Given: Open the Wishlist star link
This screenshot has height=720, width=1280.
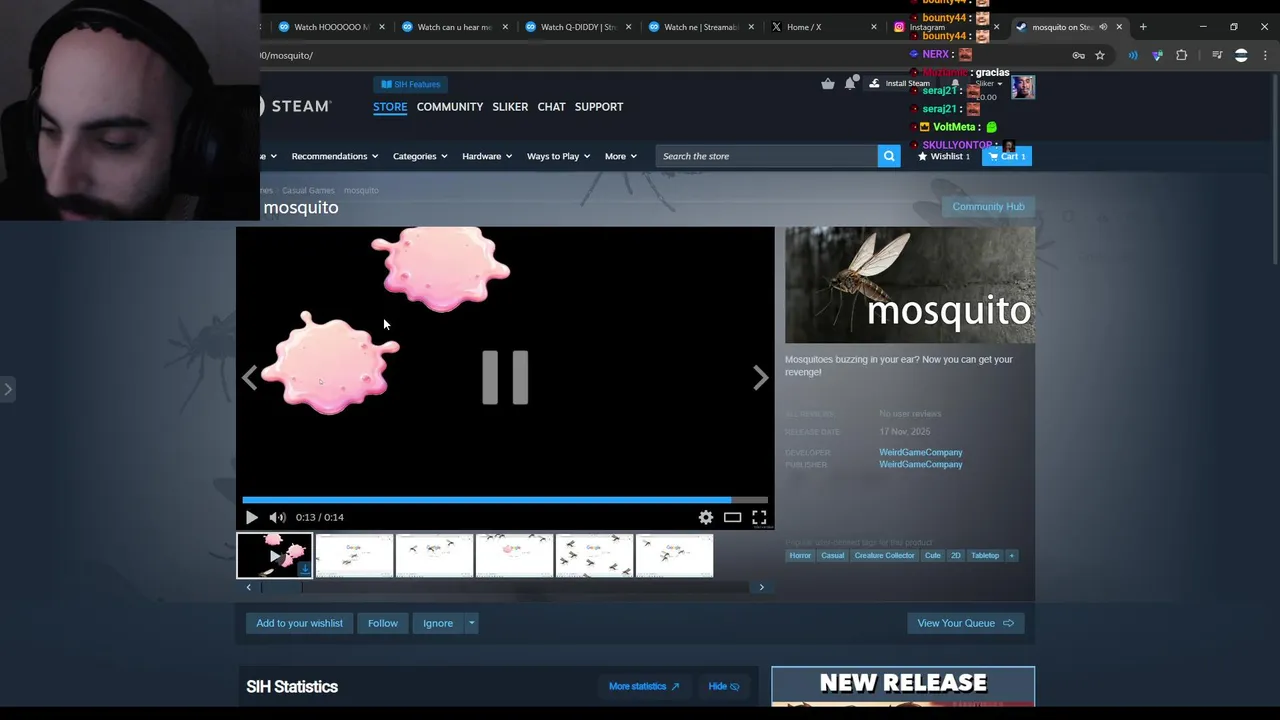Looking at the screenshot, I should pyautogui.click(x=944, y=156).
